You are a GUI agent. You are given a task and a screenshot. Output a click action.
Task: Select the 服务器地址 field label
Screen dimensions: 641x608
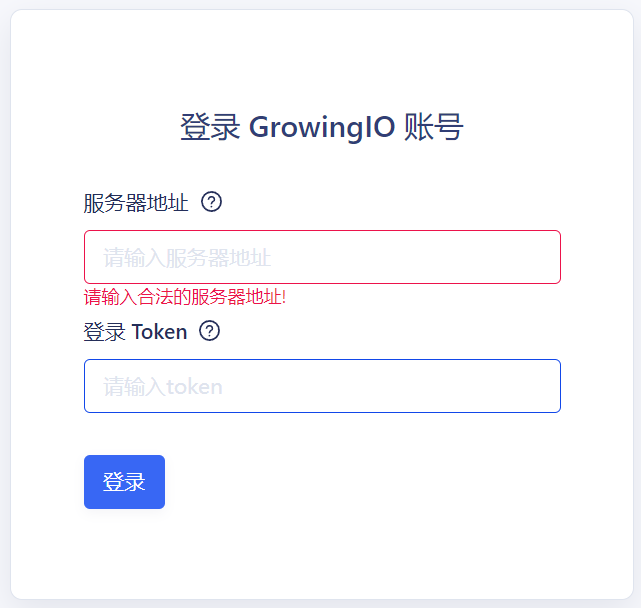click(136, 203)
